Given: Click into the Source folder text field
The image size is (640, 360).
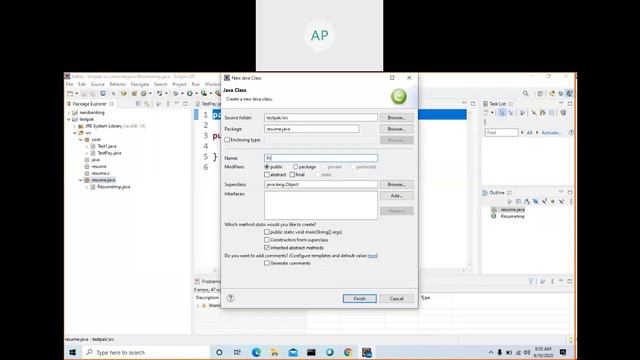Looking at the screenshot, I should [321, 118].
